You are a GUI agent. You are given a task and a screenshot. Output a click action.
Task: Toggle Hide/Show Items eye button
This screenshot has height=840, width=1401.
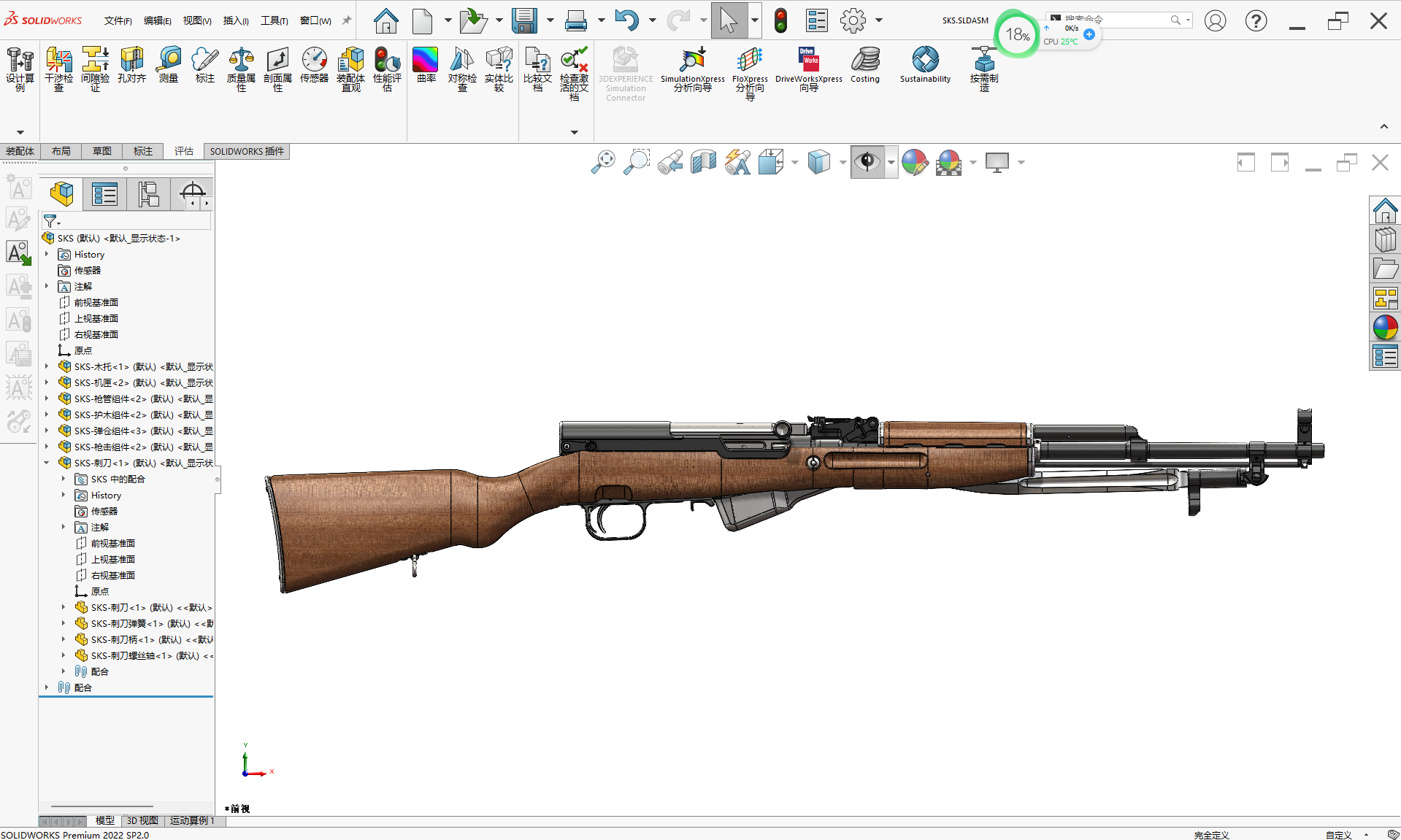tap(867, 161)
